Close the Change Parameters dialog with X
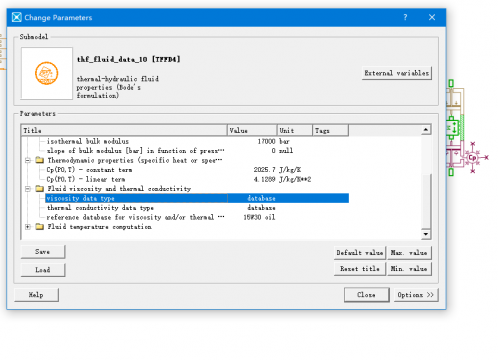Image resolution: width=498 pixels, height=360 pixels. click(x=432, y=17)
